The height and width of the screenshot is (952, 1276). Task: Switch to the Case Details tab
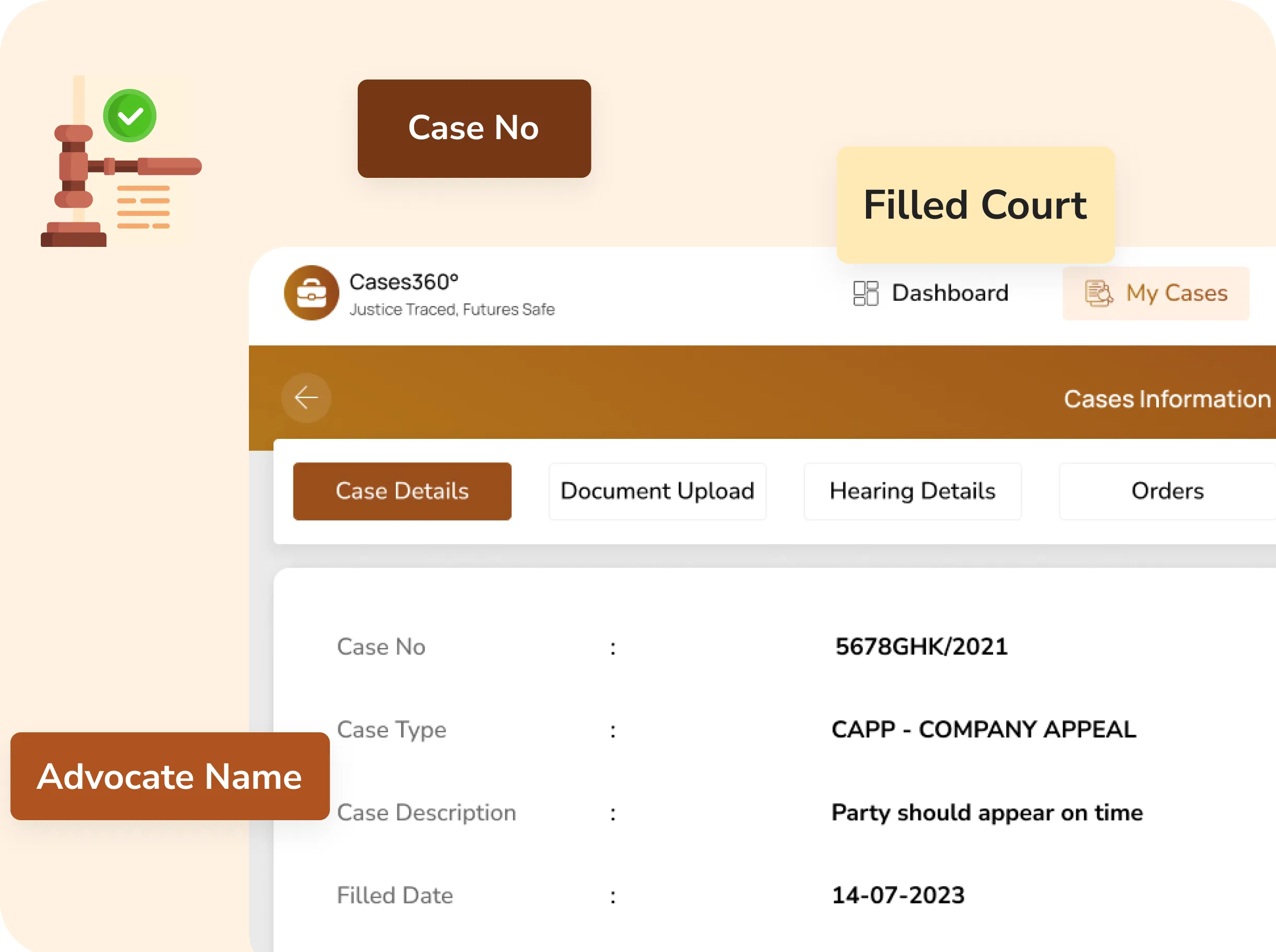pyautogui.click(x=402, y=491)
